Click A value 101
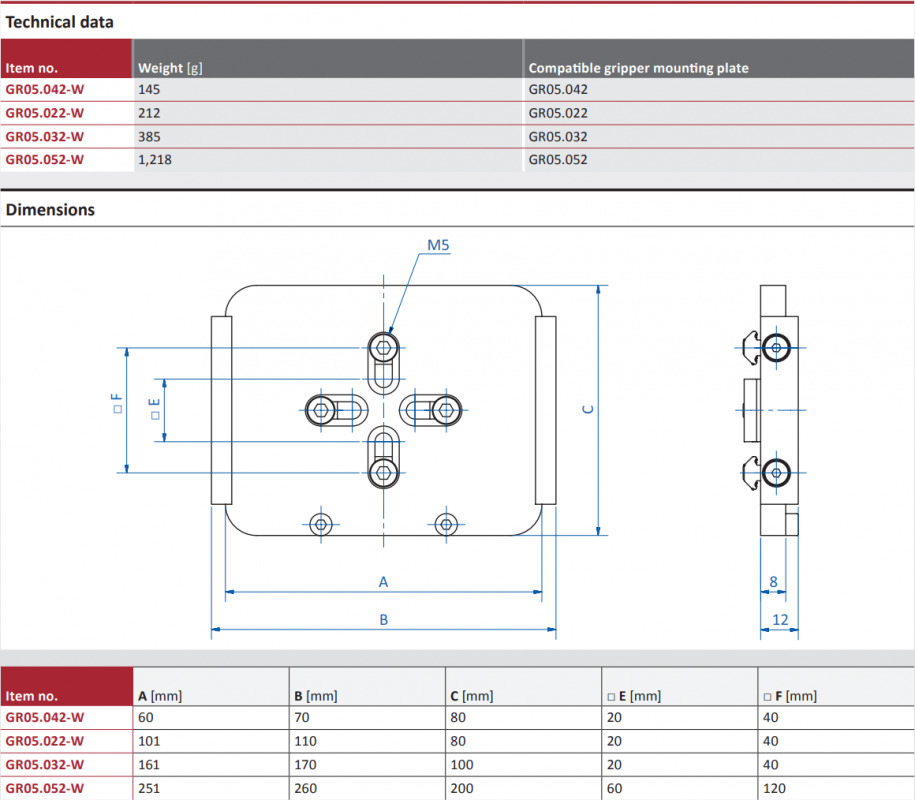This screenshot has height=800, width=915. 149,741
